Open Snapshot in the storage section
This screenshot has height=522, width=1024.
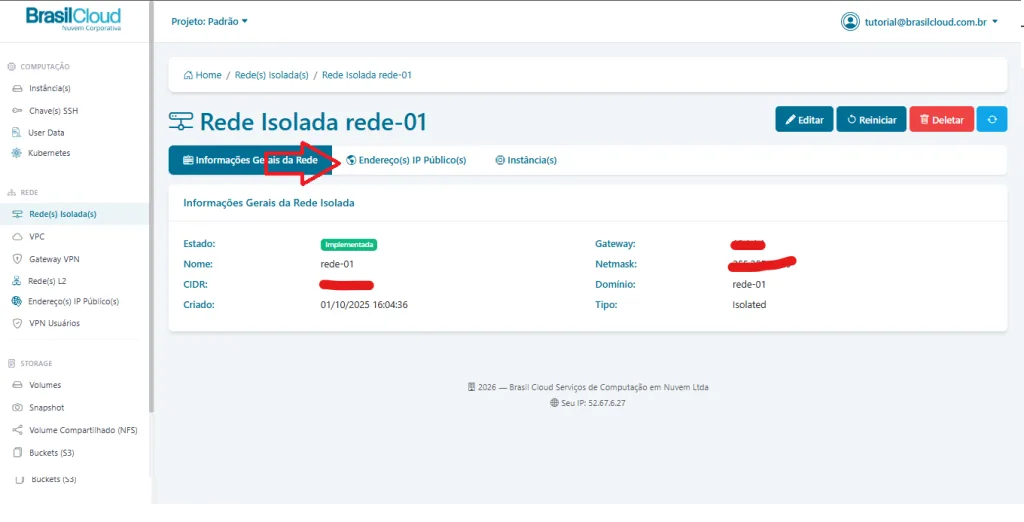coord(46,408)
